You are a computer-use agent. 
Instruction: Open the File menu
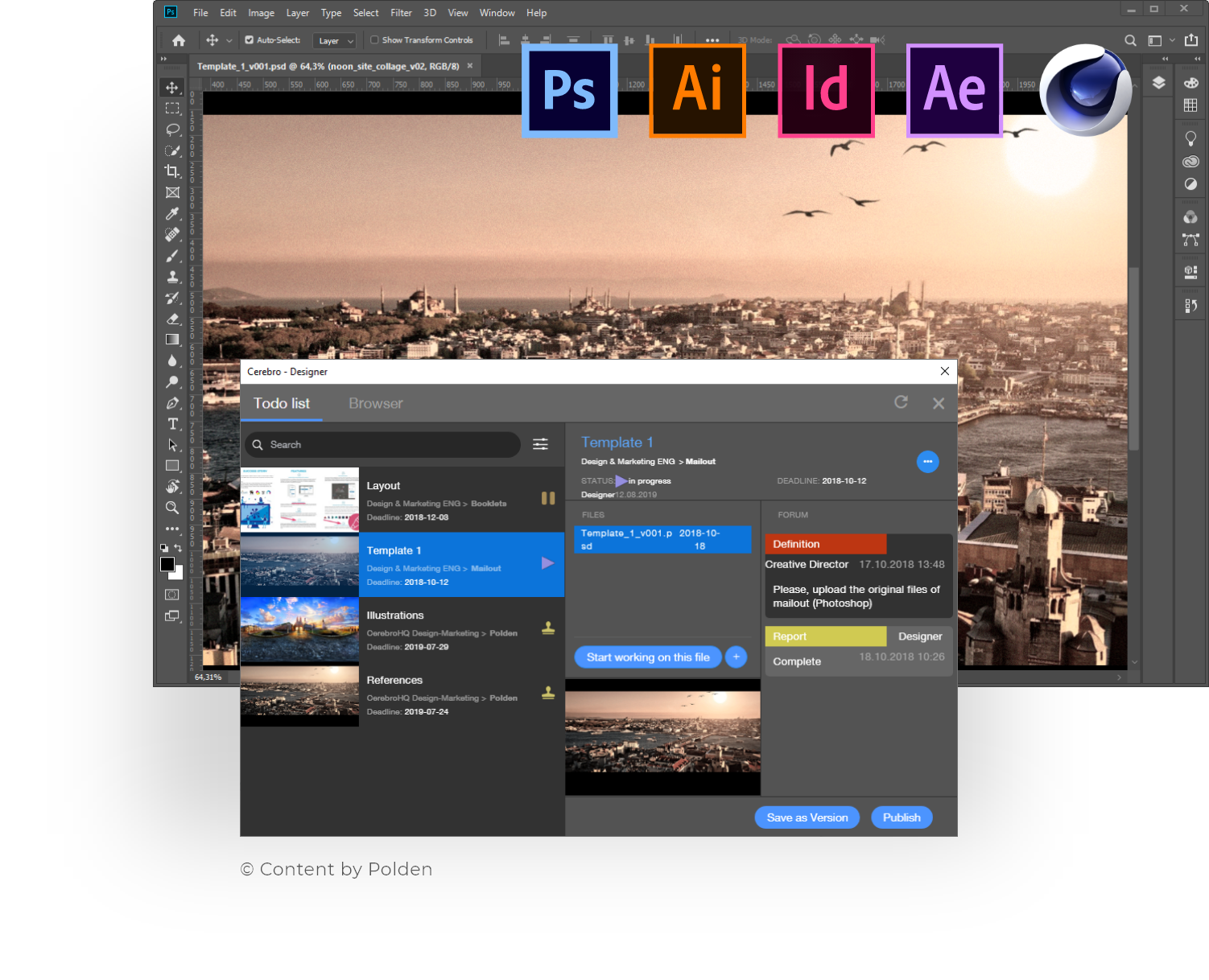point(200,13)
